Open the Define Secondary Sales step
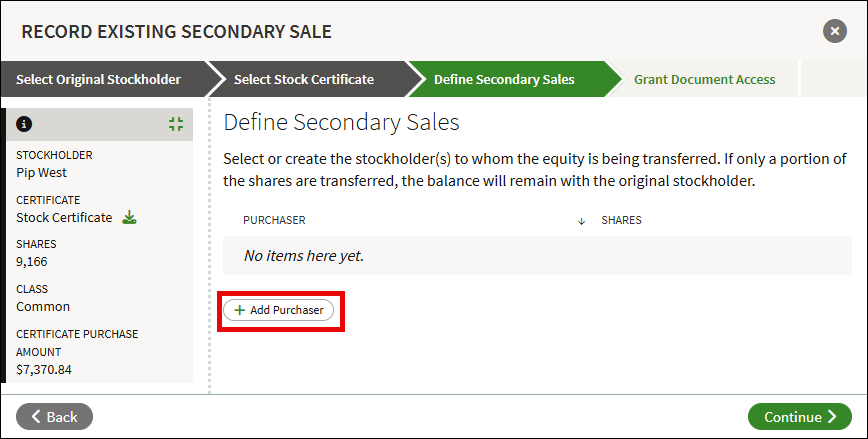The height and width of the screenshot is (439, 868). point(504,79)
